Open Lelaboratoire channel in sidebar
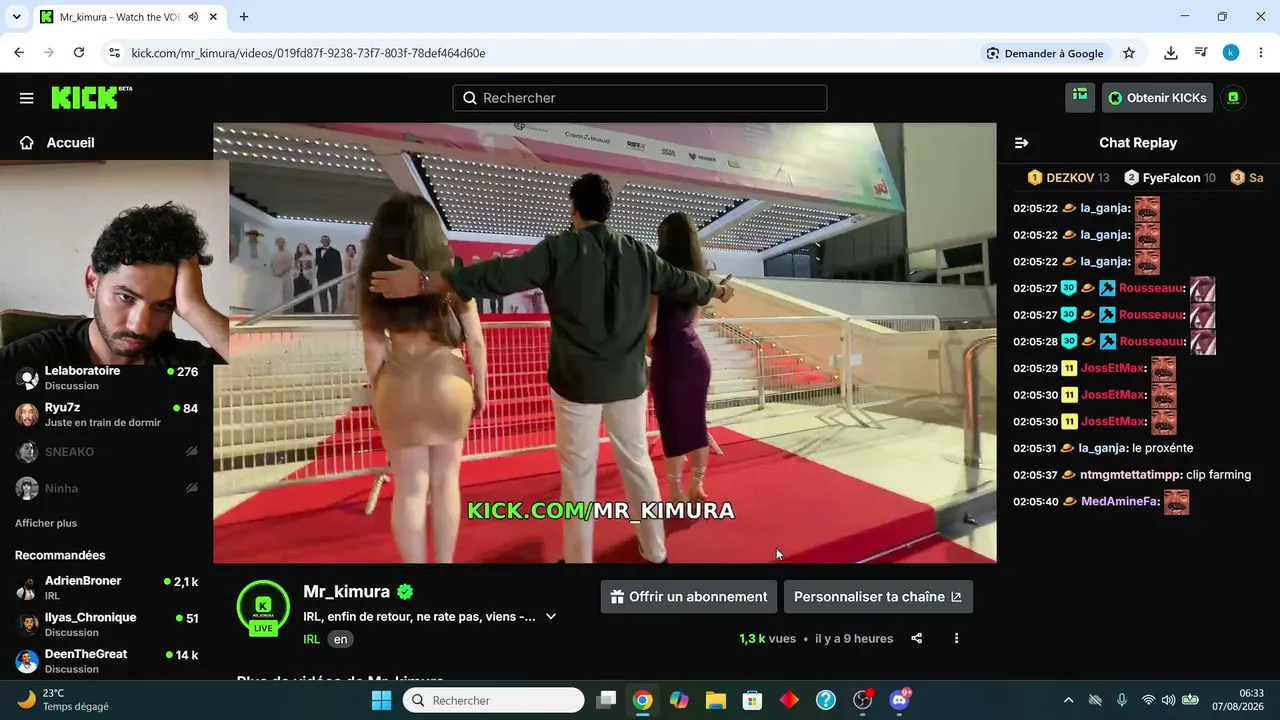The image size is (1280, 720). coord(107,378)
